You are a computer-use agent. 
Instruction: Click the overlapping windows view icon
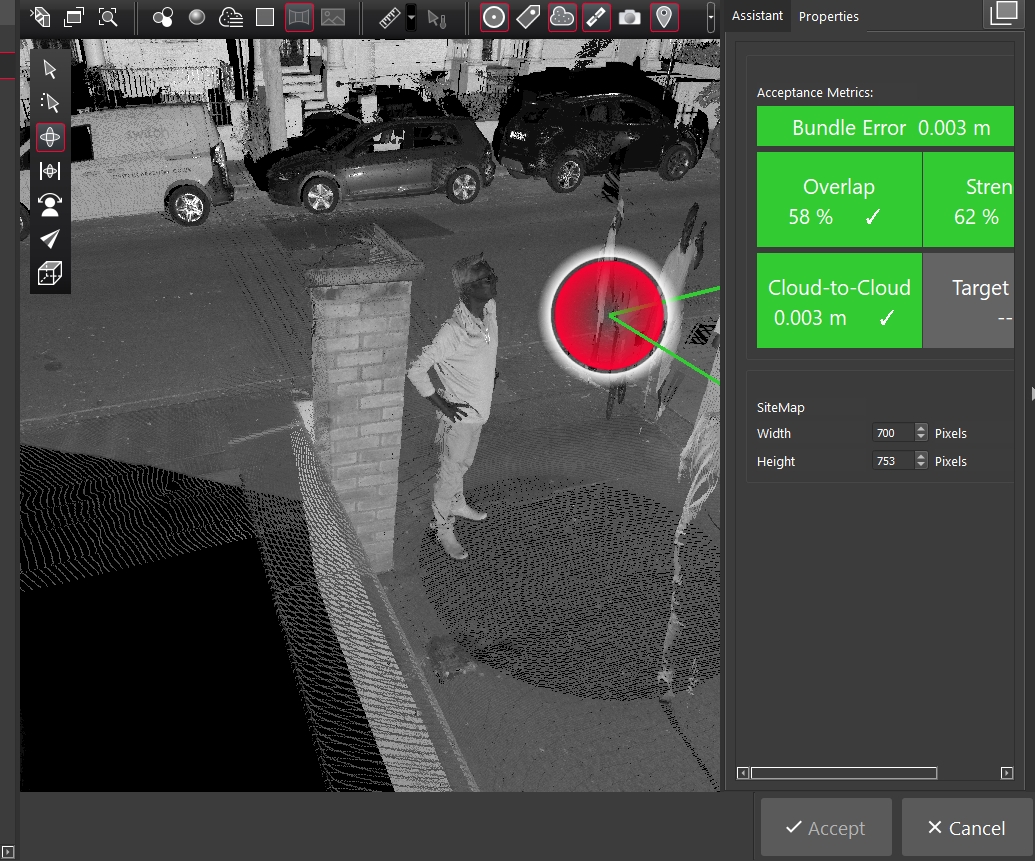click(74, 17)
